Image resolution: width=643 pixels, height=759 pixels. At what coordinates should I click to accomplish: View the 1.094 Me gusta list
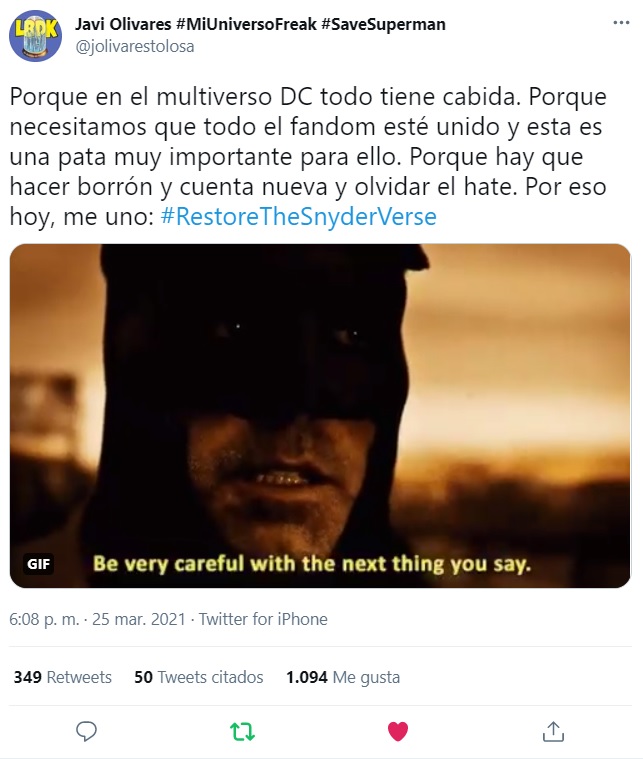(x=343, y=677)
